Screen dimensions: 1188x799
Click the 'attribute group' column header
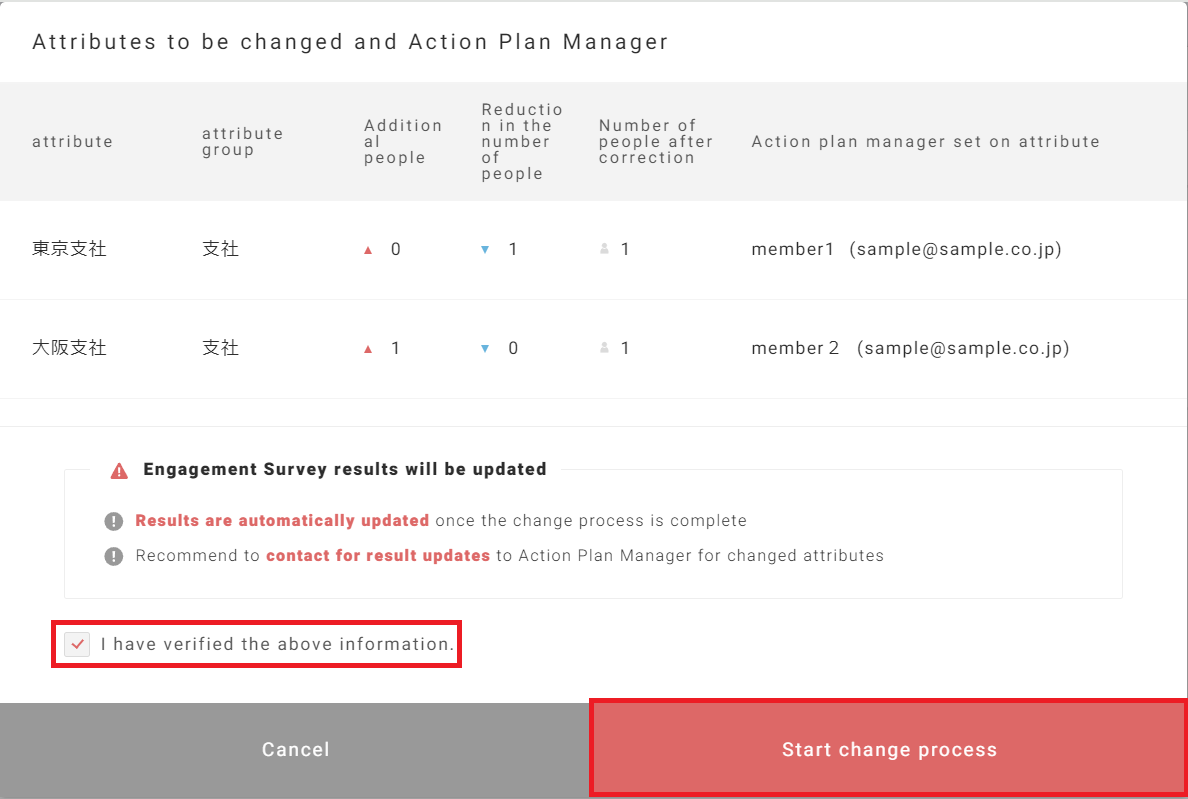pyautogui.click(x=242, y=142)
